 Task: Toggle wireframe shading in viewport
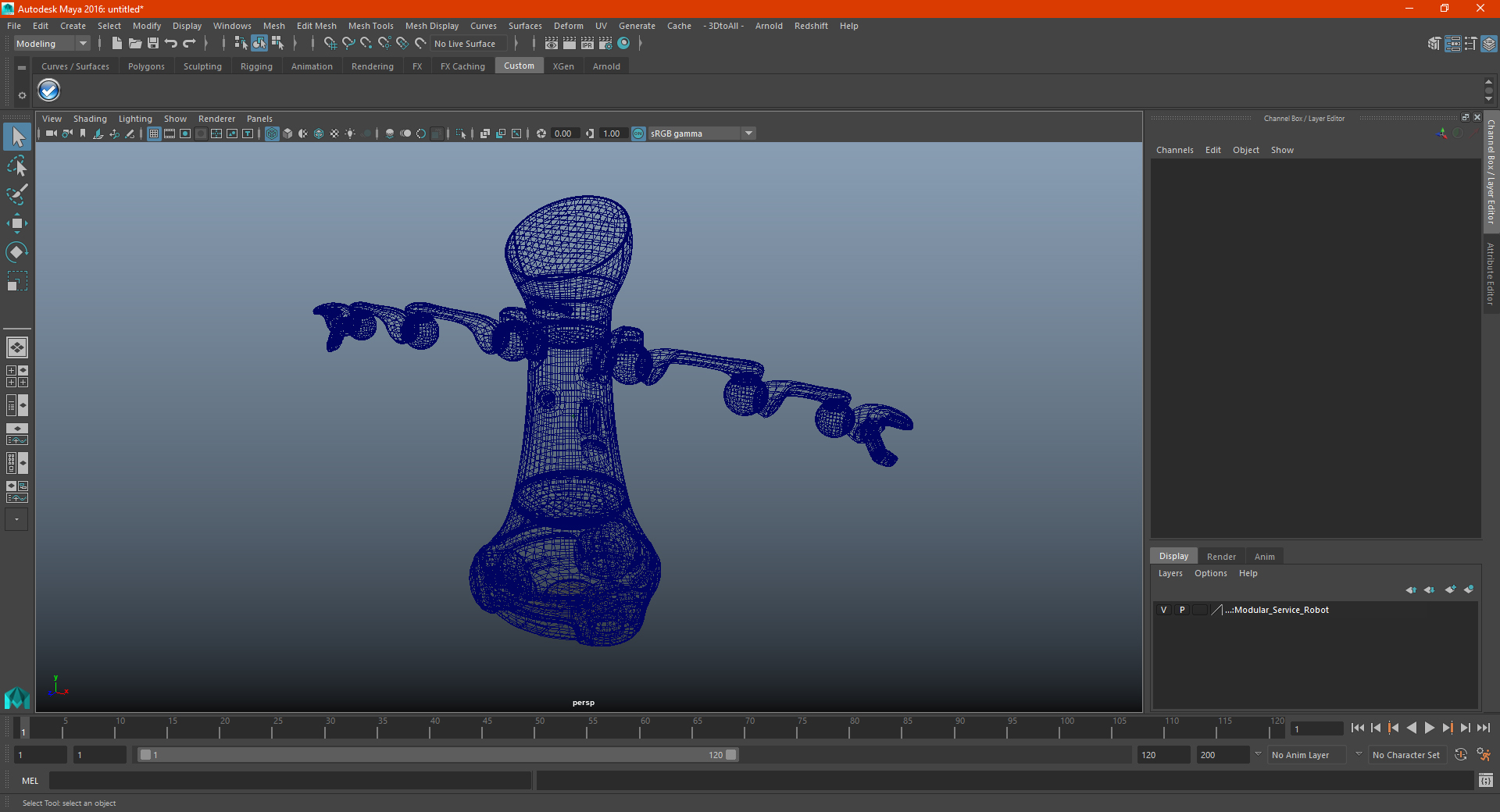coord(272,134)
